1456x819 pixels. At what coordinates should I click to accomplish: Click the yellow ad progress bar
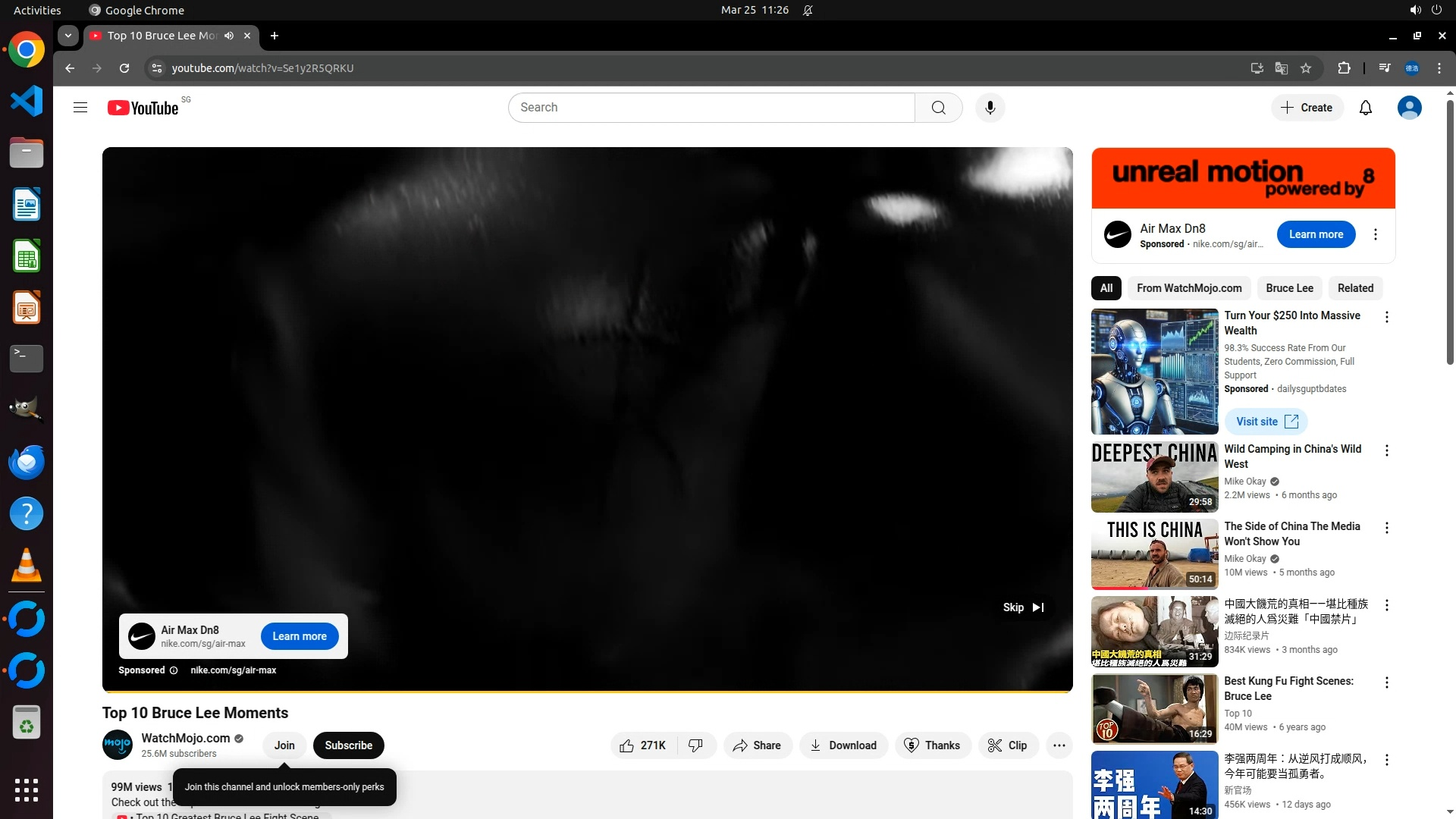point(587,691)
